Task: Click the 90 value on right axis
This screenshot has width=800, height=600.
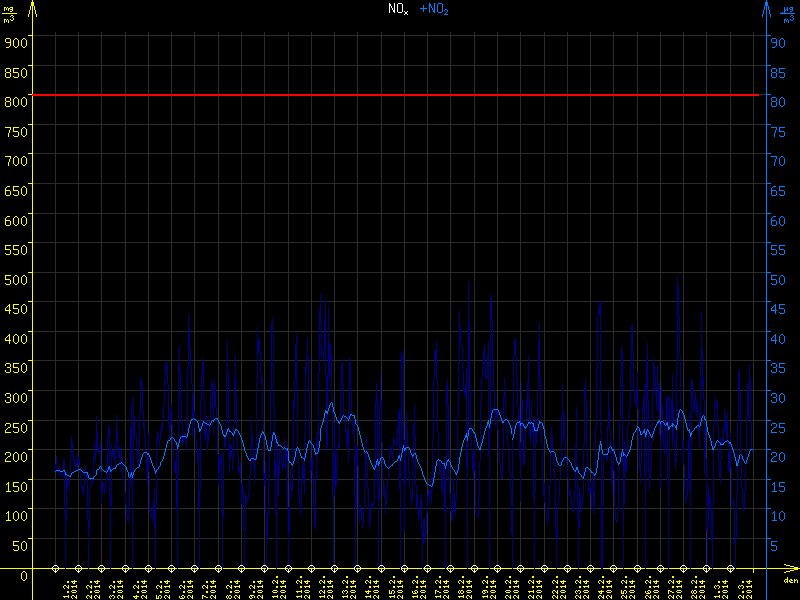Action: click(x=774, y=42)
